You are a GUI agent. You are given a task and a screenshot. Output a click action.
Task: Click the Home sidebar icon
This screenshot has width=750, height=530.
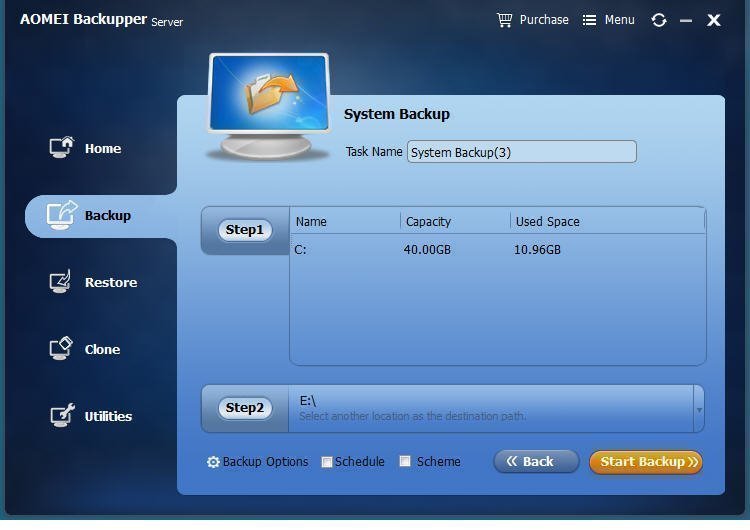62,148
